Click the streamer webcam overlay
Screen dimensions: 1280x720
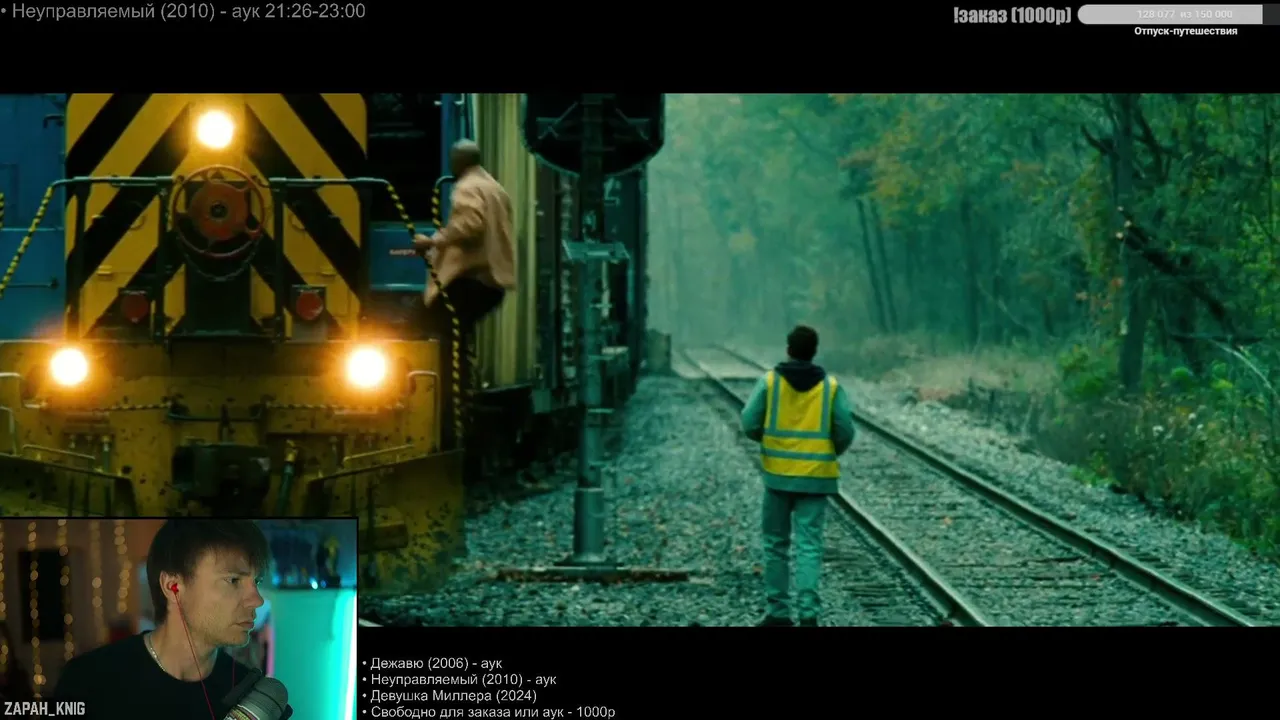[178, 619]
